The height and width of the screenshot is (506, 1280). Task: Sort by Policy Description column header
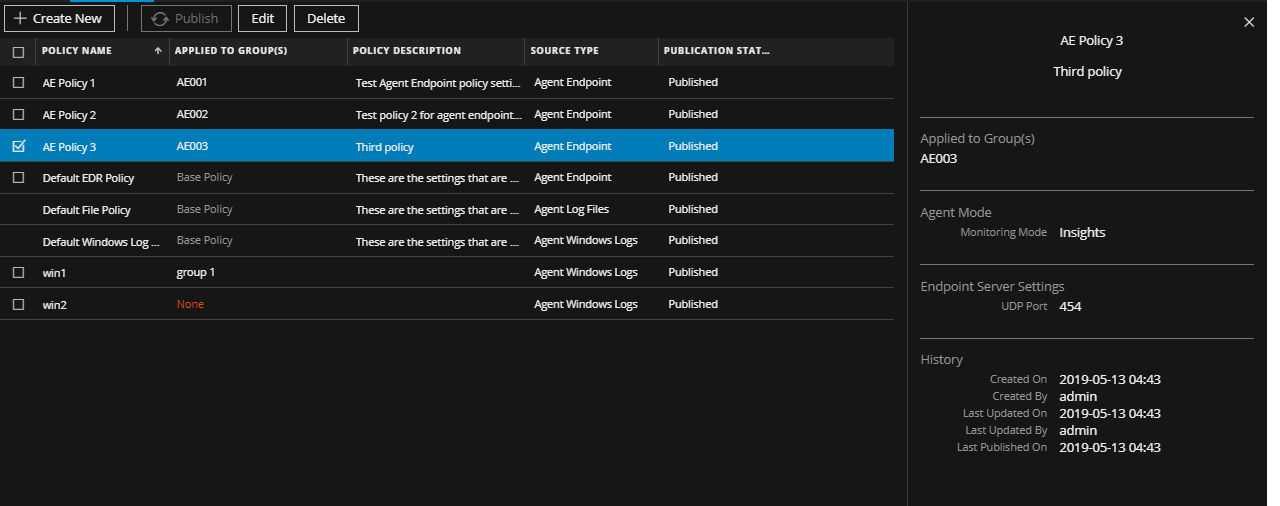coord(407,51)
